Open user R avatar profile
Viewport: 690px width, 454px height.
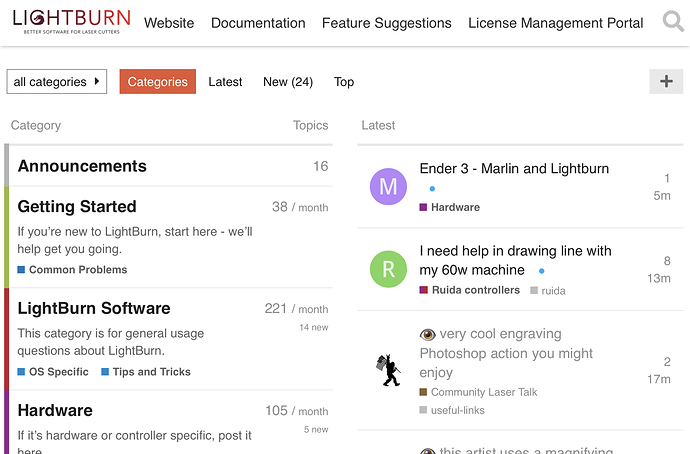(388, 269)
